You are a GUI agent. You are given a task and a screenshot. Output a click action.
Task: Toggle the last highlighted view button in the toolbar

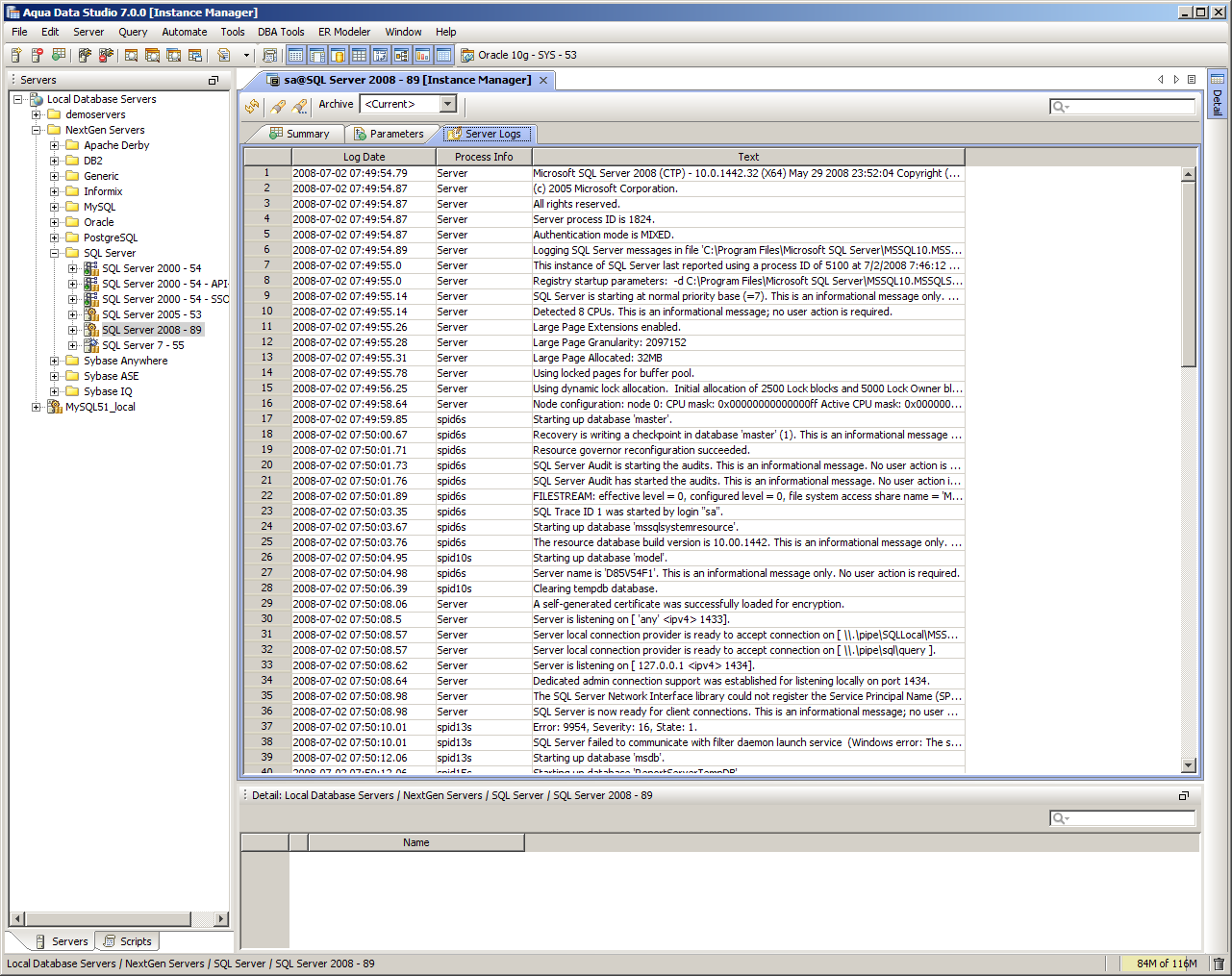[x=443, y=56]
